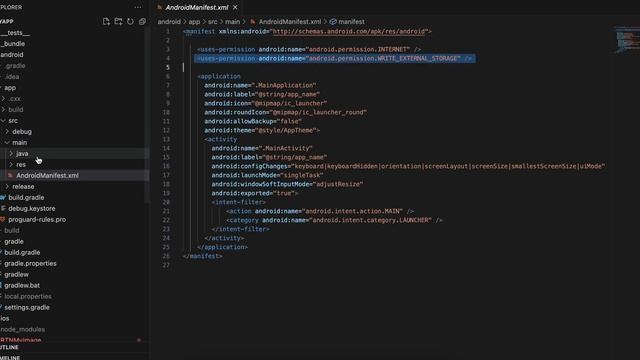Click the schemas.android.com URL on line 1
This screenshot has width=640, height=360.
pos(349,31)
